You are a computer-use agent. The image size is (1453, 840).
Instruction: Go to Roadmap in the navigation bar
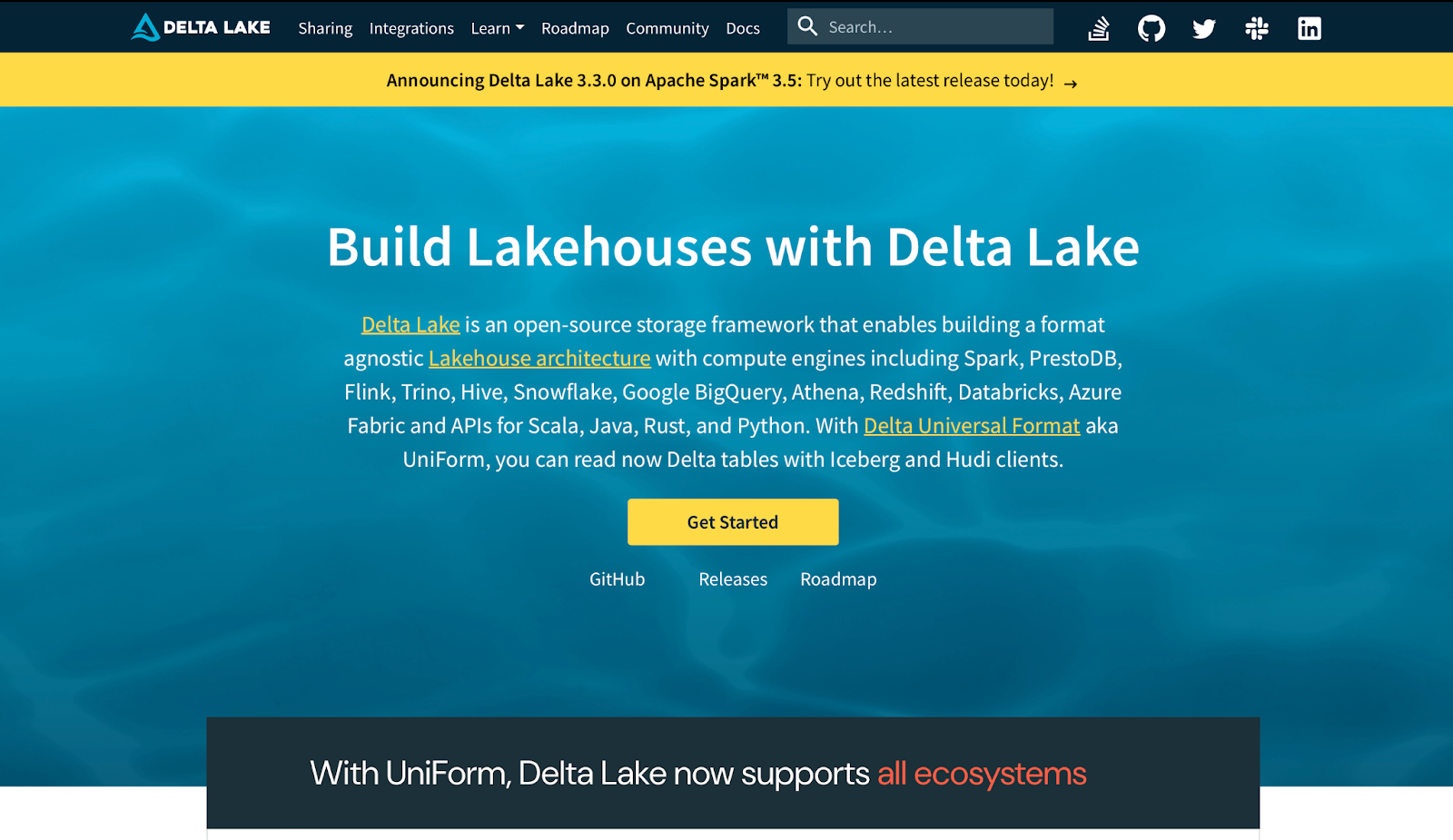pyautogui.click(x=575, y=28)
